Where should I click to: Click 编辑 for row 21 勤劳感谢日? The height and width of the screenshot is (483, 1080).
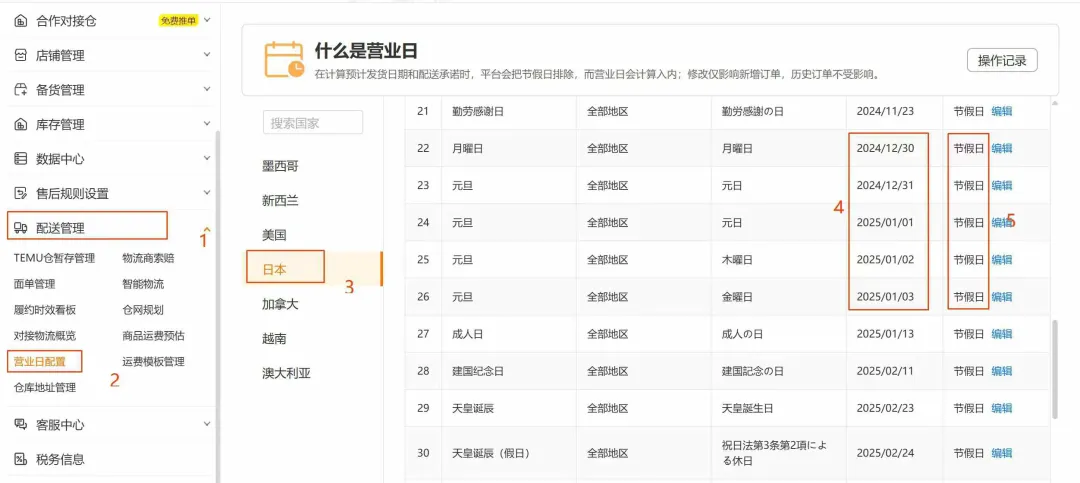1001,111
